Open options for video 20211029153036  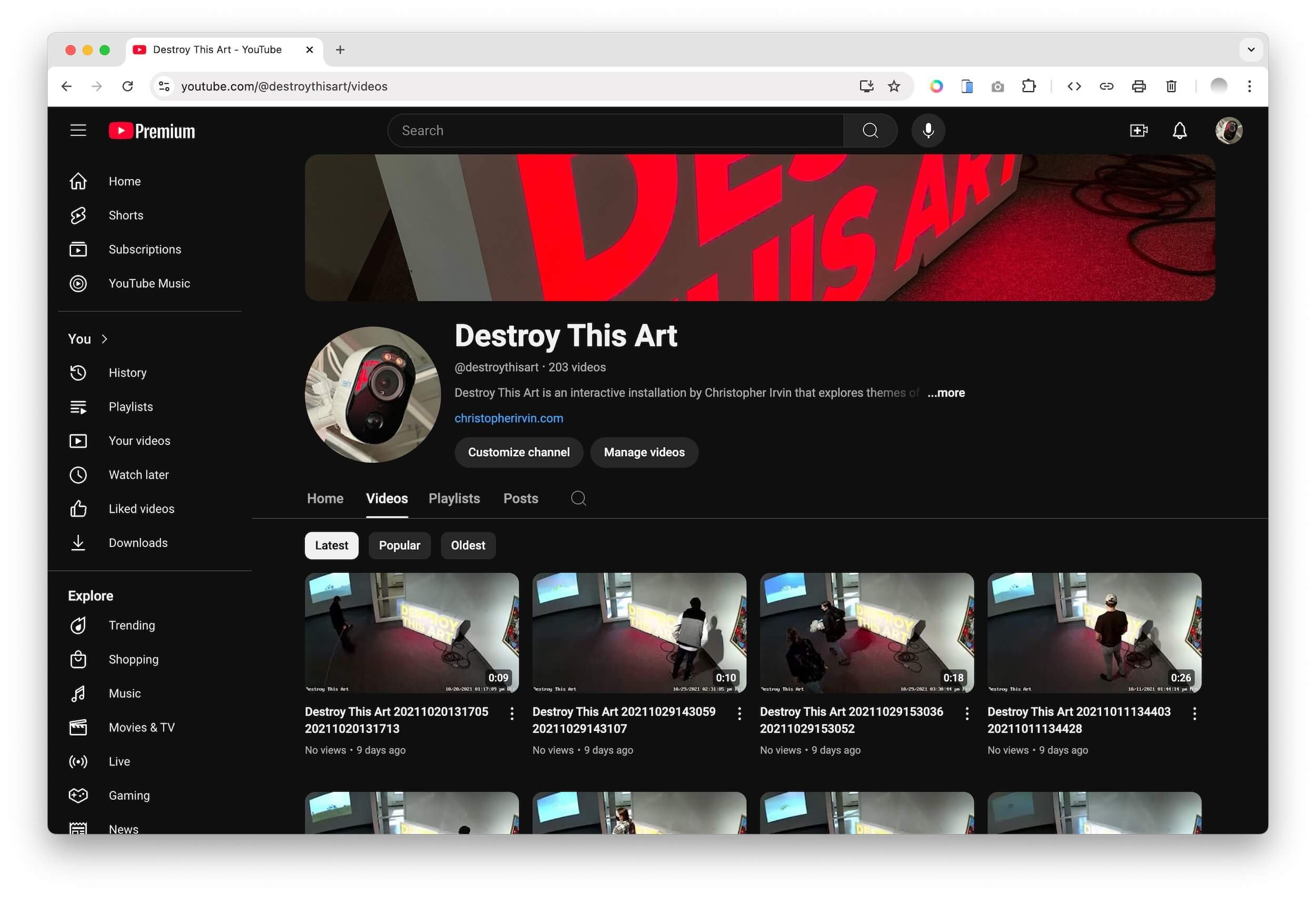pos(966,713)
